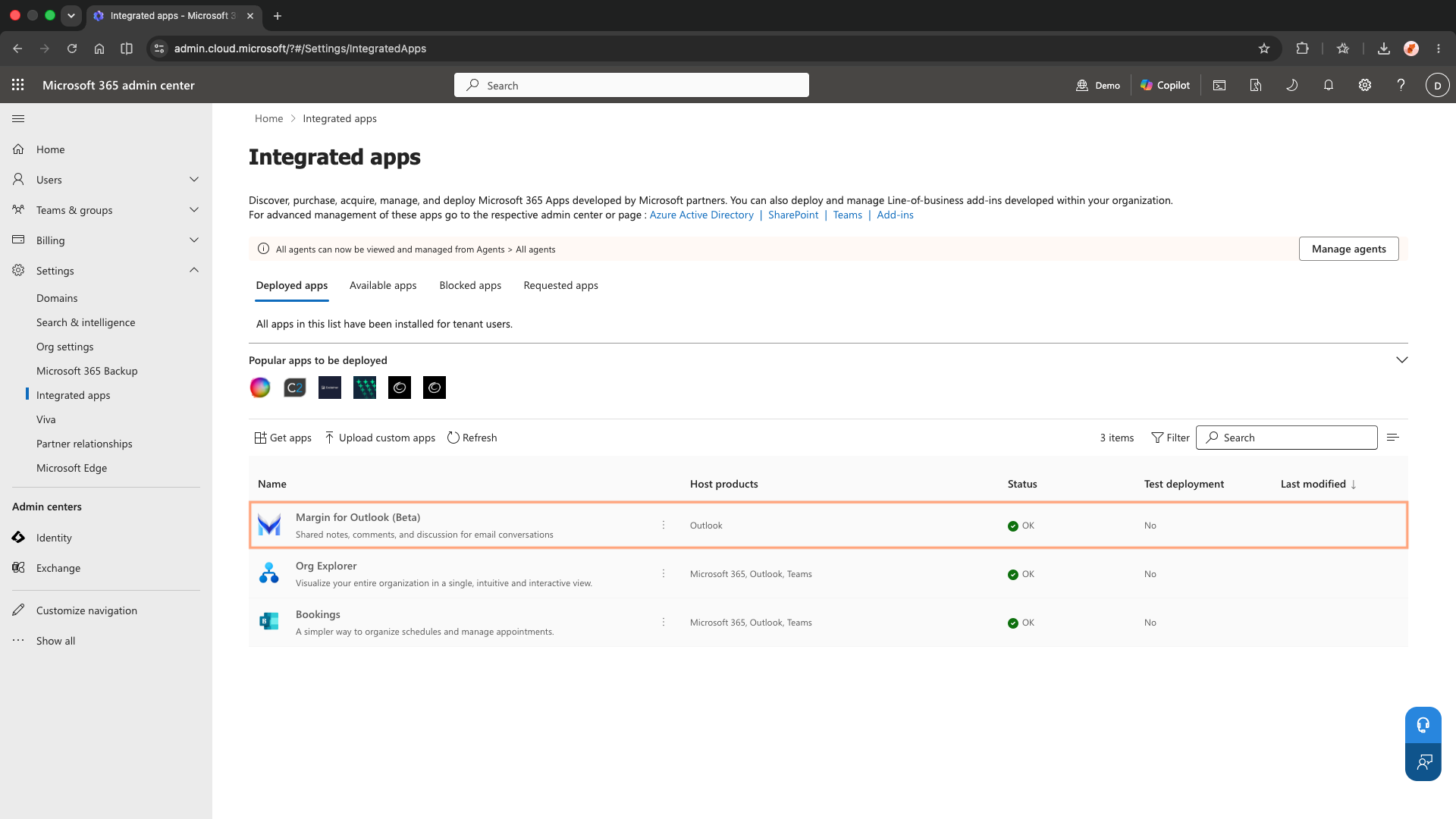Select the C2 popular app icon
This screenshot has width=1456, height=819.
click(x=295, y=388)
